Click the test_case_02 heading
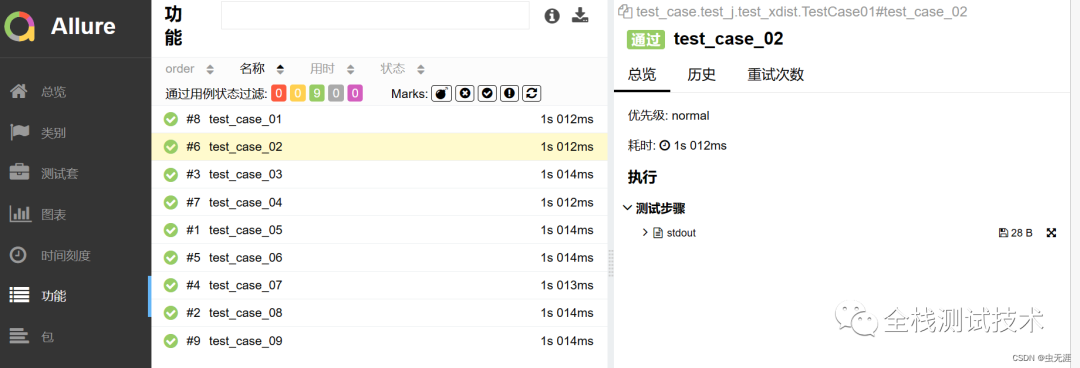 [x=728, y=39]
